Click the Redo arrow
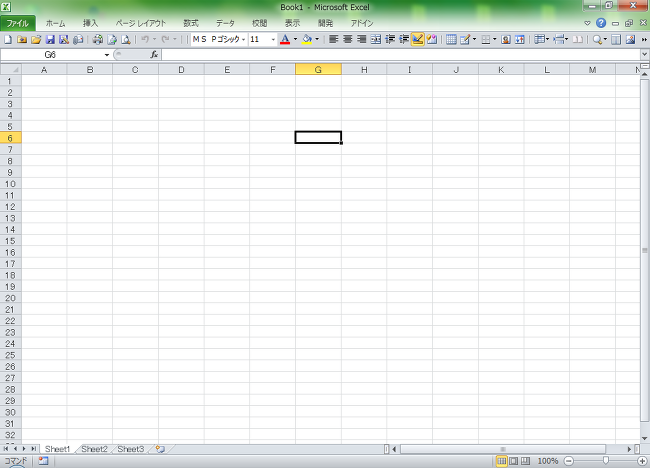 (165, 39)
